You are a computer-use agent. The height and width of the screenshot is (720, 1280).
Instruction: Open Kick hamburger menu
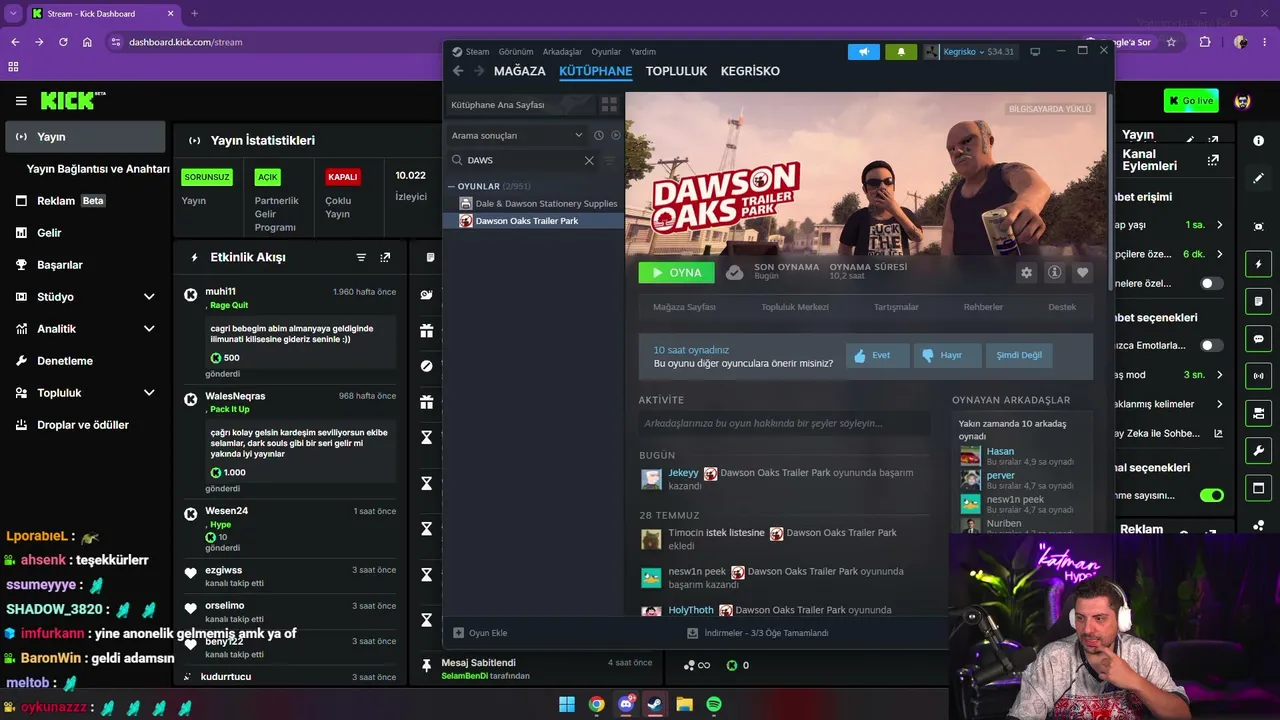pos(21,101)
